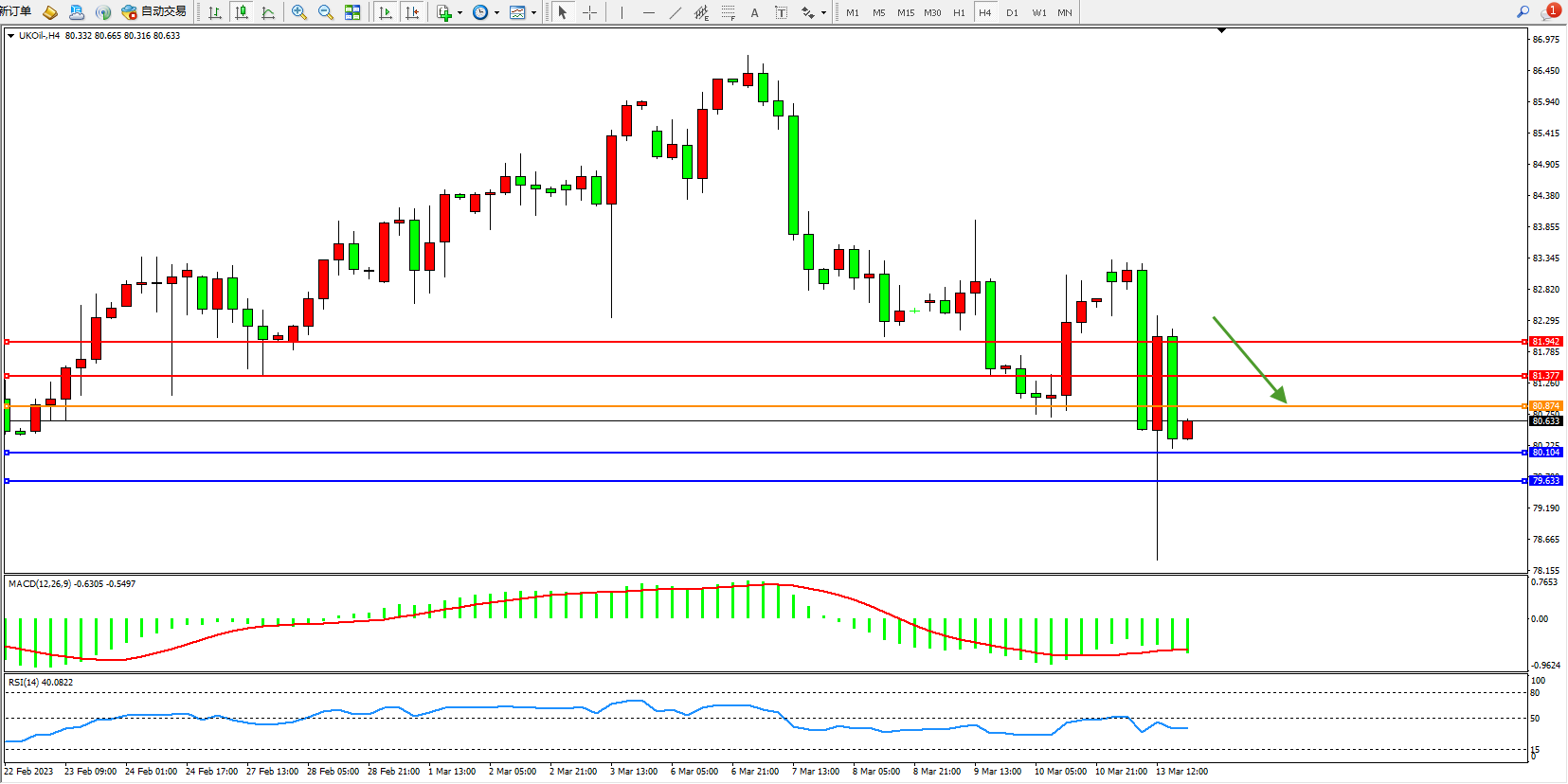The height and width of the screenshot is (784, 1568).
Task: Toggle chart shift button
Action: click(411, 12)
